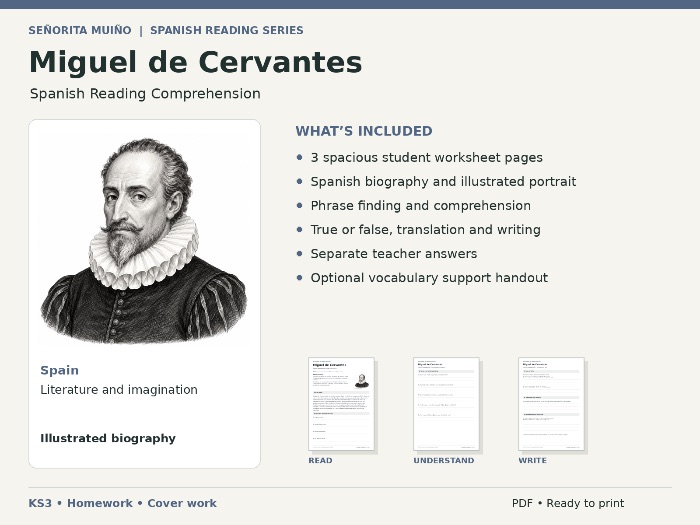Click 'Illustrated biography' bold label
This screenshot has width=700, height=525.
pos(108,438)
